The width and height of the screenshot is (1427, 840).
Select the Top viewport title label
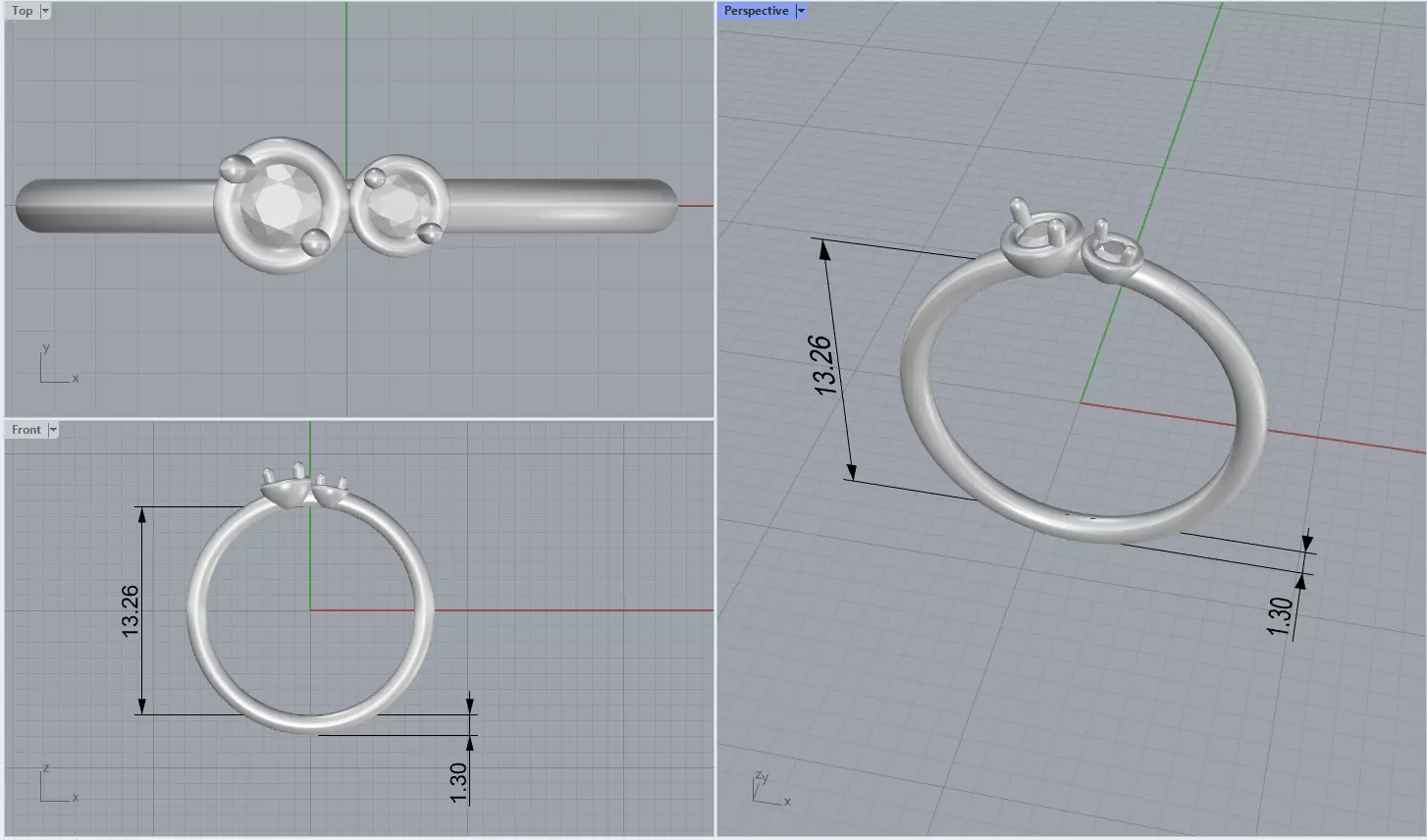pos(23,11)
